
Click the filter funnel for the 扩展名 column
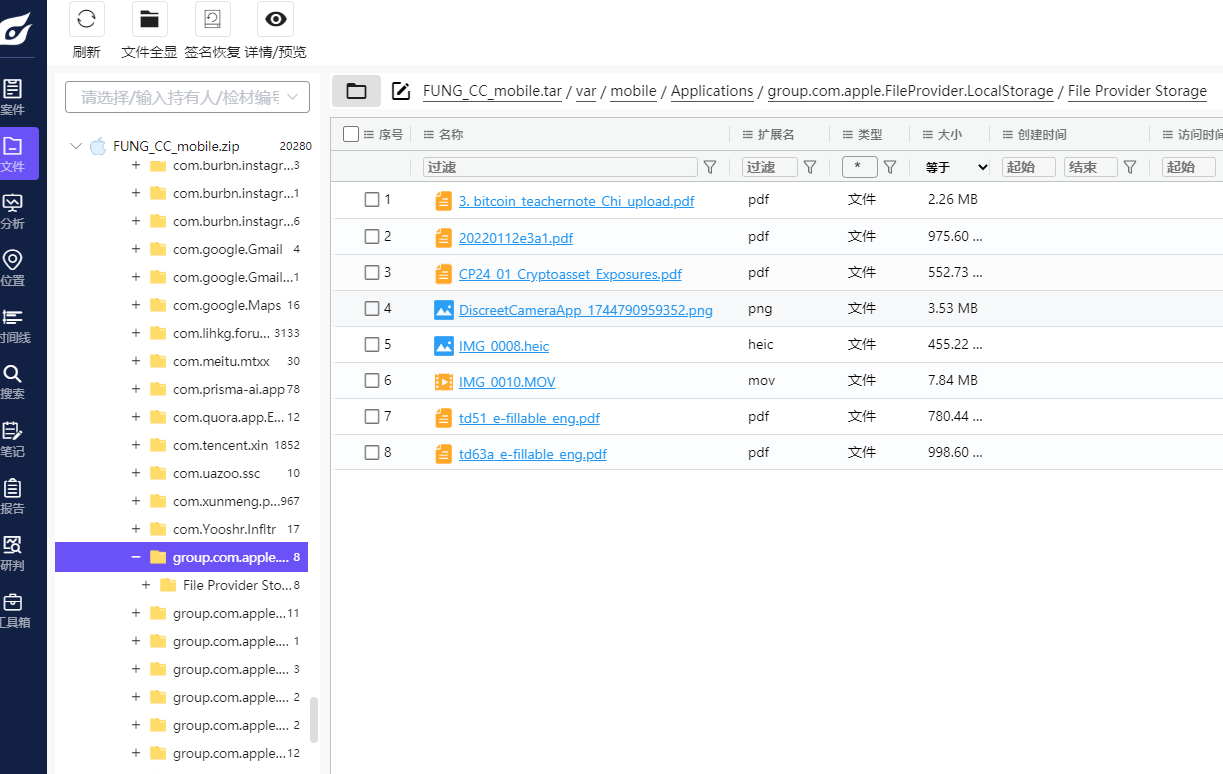click(810, 167)
